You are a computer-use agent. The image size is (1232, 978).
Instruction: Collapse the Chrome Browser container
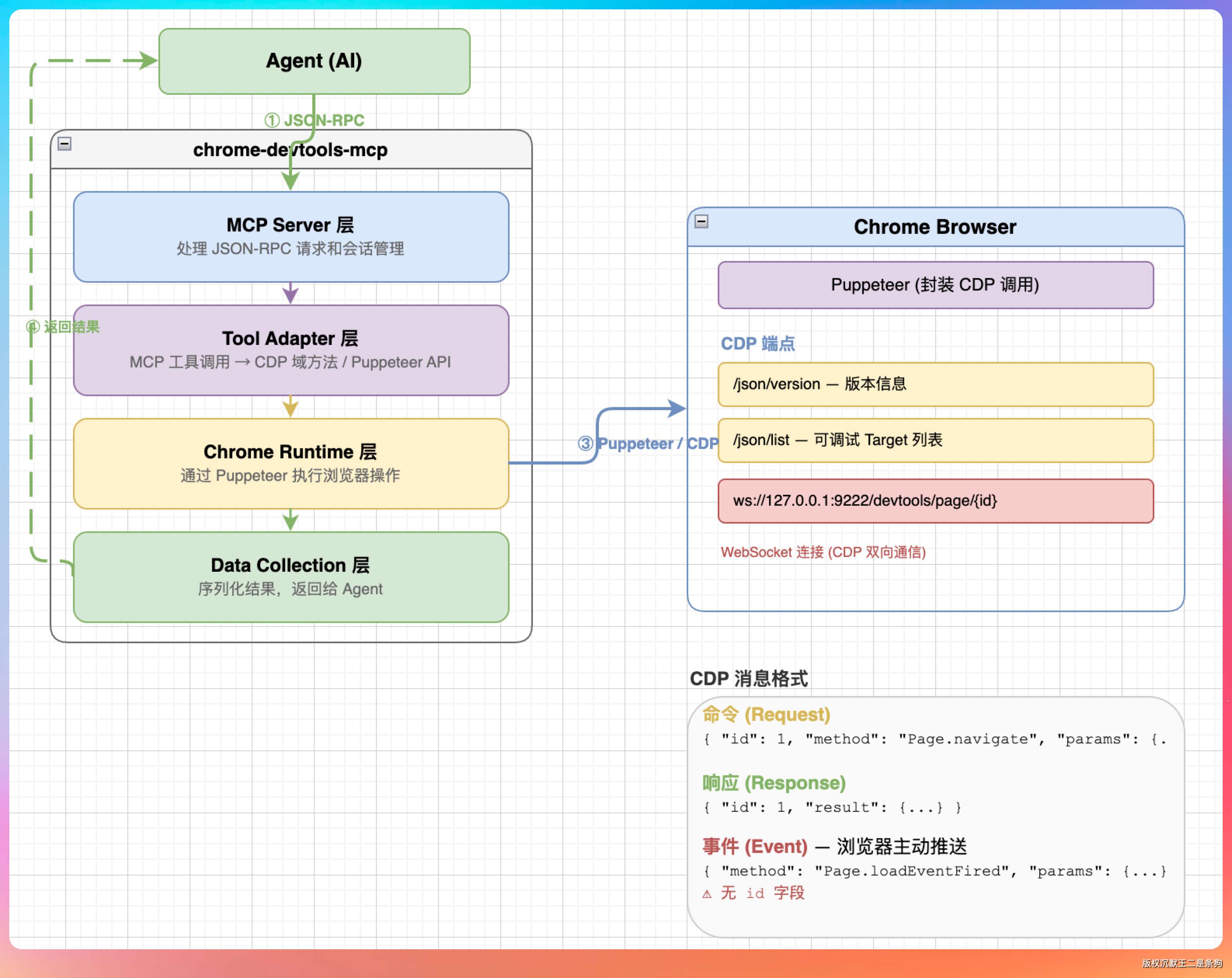(702, 221)
